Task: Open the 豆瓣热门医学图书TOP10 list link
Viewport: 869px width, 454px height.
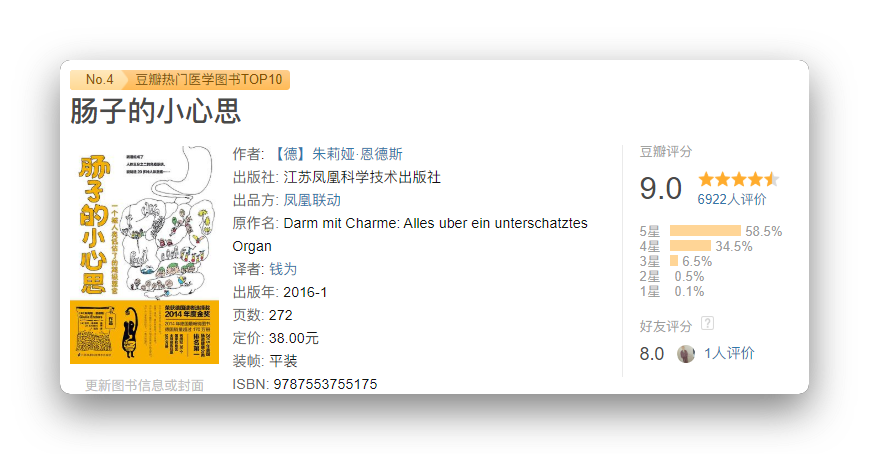Action: 209,79
